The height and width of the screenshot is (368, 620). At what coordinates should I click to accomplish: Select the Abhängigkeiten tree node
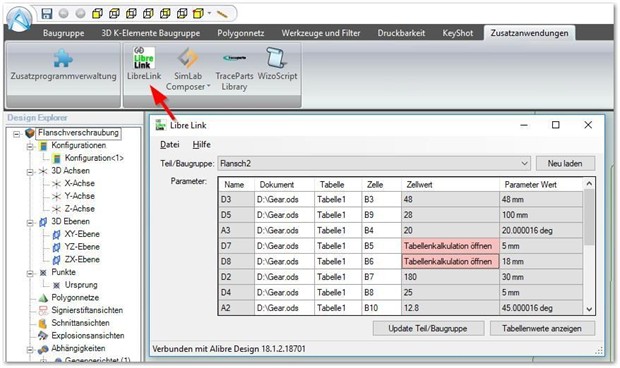78,349
